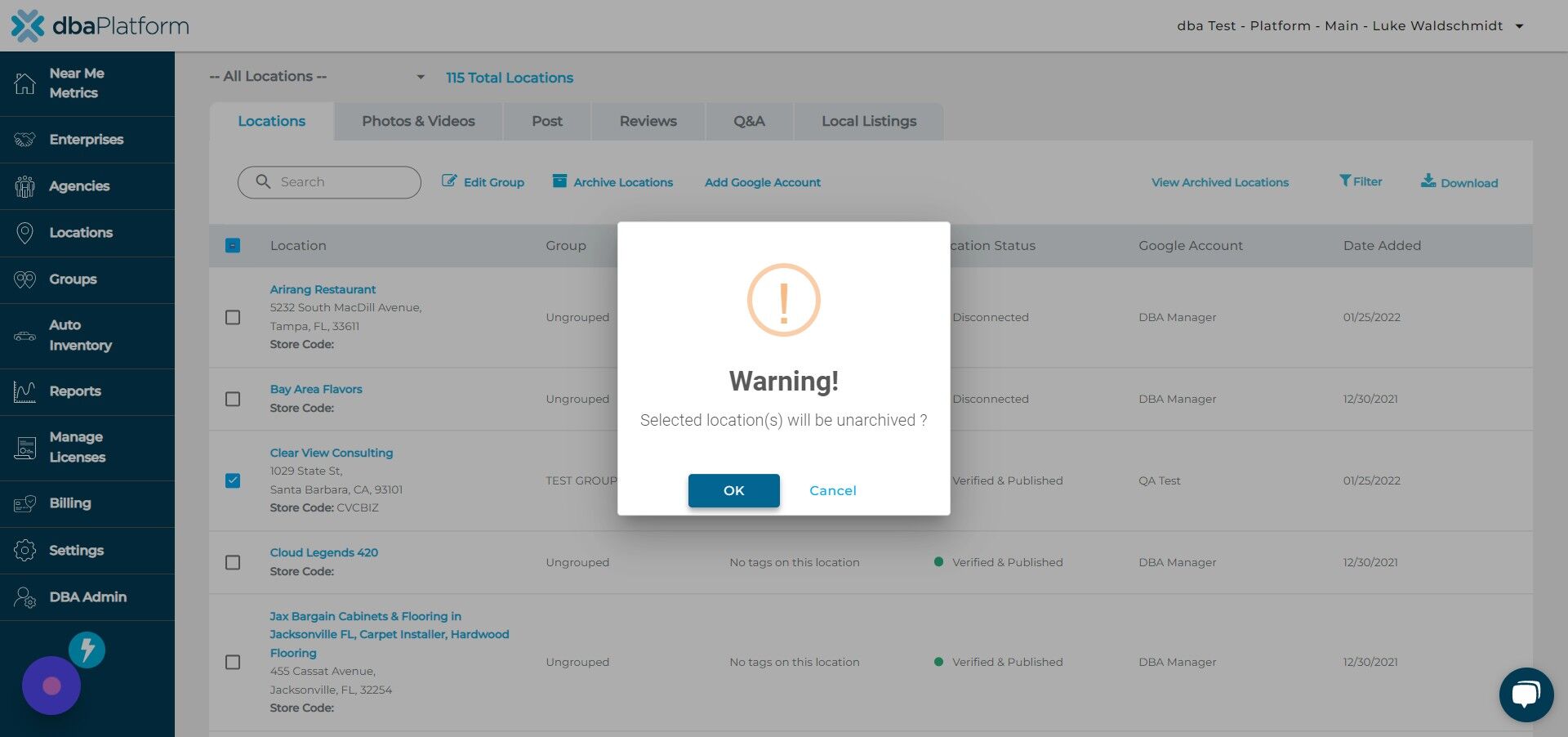Open Auto Inventory using its car icon
Image resolution: width=1568 pixels, height=737 pixels.
pyautogui.click(x=24, y=334)
